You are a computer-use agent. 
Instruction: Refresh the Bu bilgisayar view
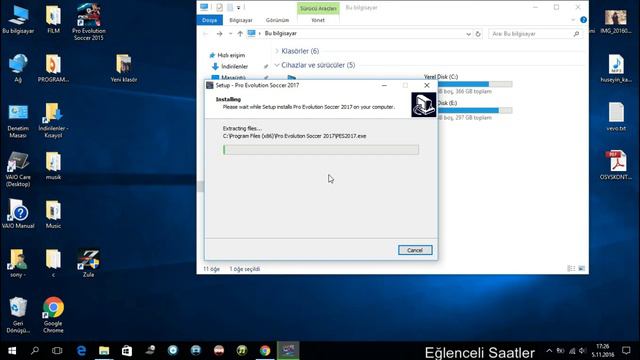tap(478, 34)
